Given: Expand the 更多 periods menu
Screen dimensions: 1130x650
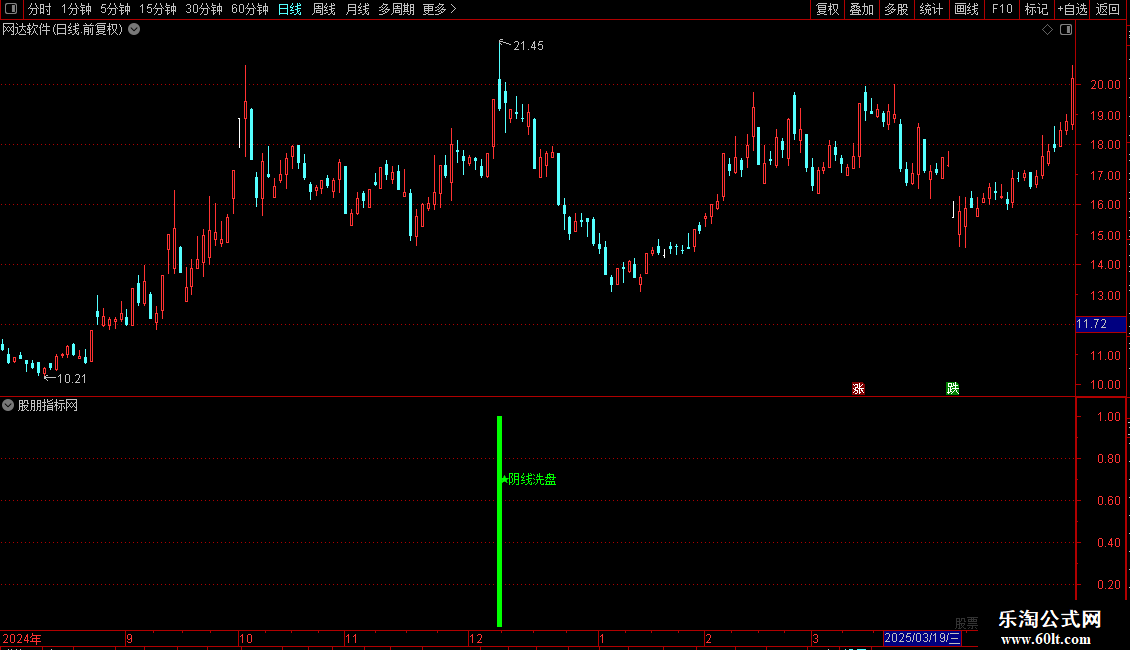Looking at the screenshot, I should point(439,9).
